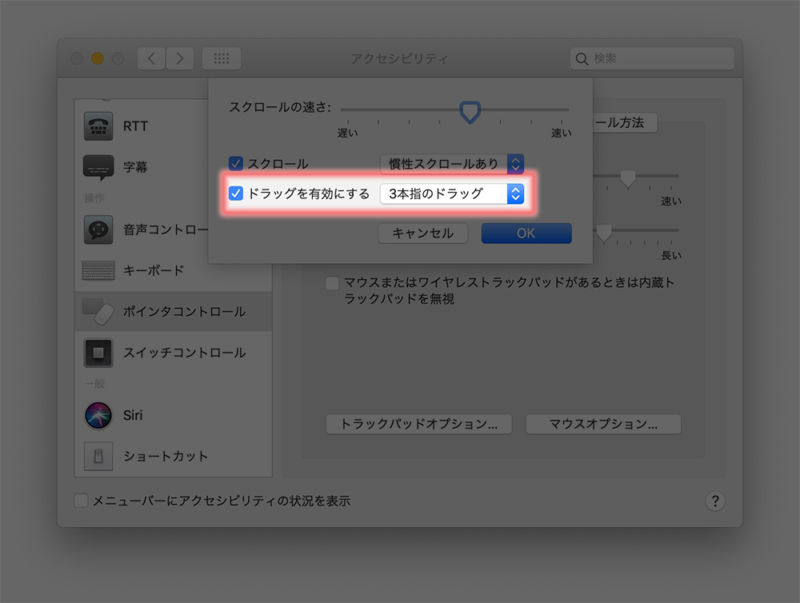
Task: Click the magnifier icon in search field
Action: (x=582, y=59)
